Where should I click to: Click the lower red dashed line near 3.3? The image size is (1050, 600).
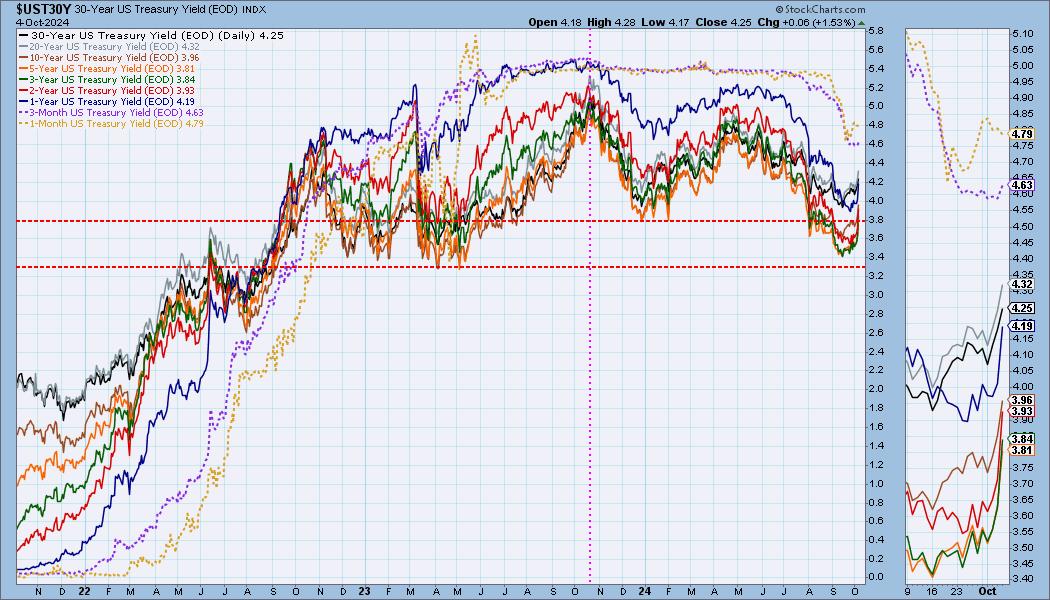pyautogui.click(x=440, y=267)
